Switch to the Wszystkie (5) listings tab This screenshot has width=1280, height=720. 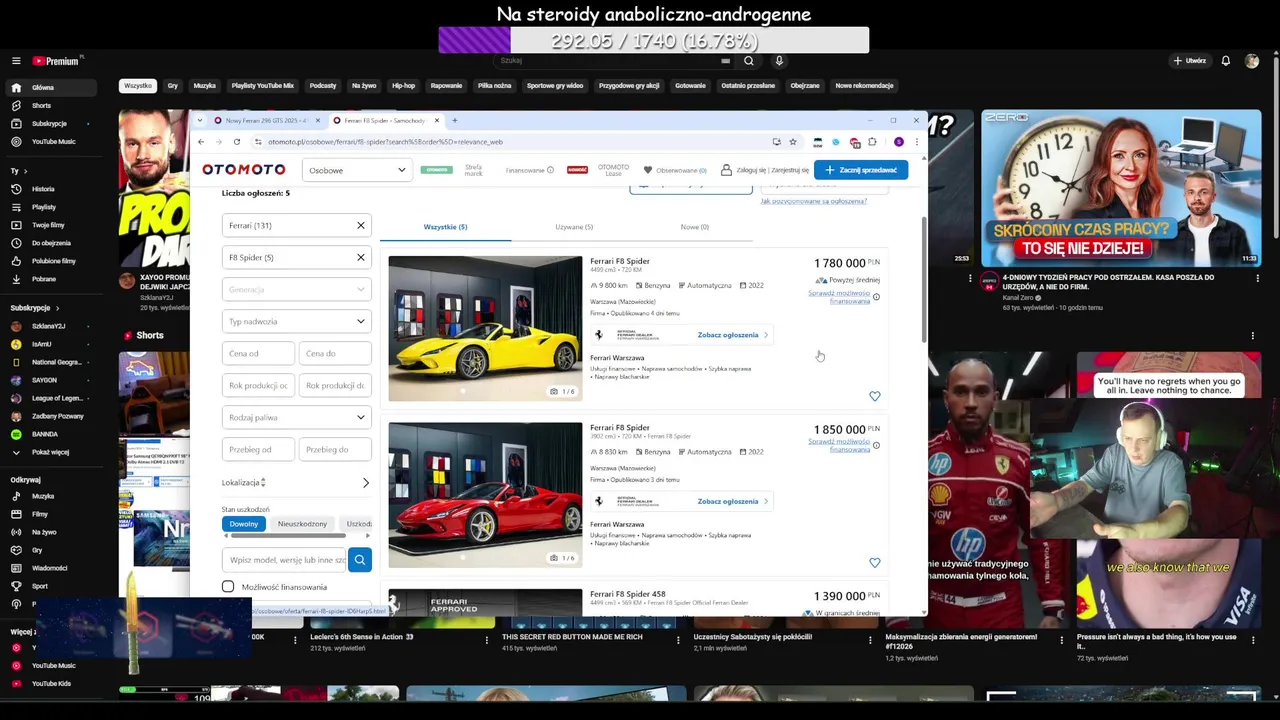click(445, 227)
